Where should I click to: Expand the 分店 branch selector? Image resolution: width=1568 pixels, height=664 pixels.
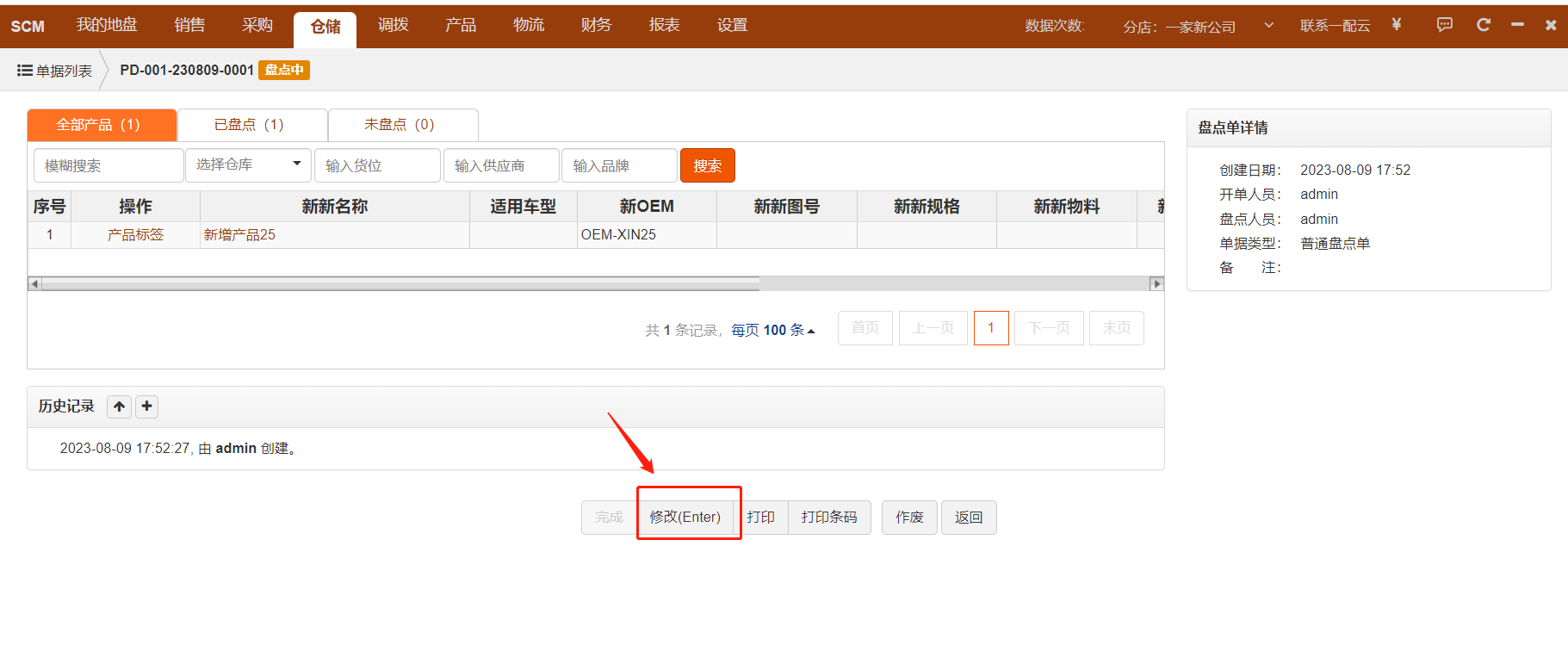point(1267,26)
